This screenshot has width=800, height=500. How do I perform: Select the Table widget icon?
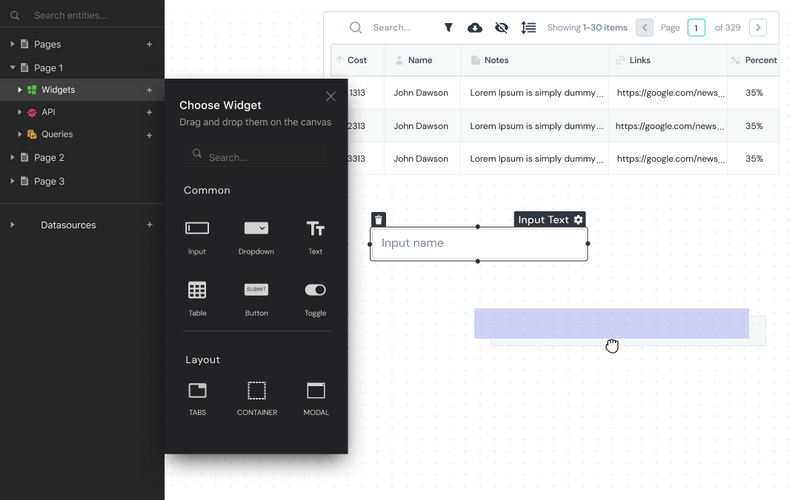[x=197, y=290]
